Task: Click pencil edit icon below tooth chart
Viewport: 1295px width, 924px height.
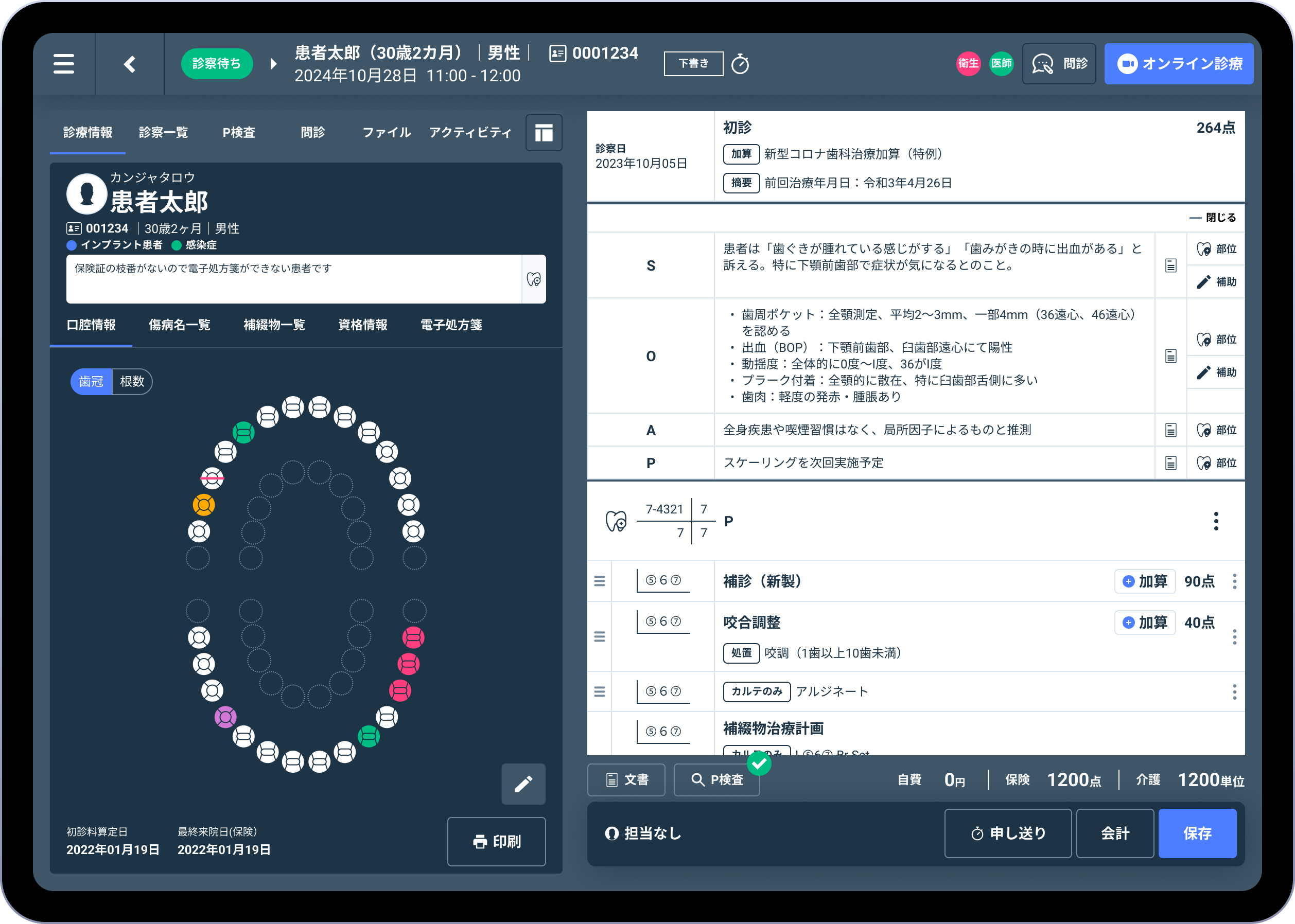Action: [523, 784]
